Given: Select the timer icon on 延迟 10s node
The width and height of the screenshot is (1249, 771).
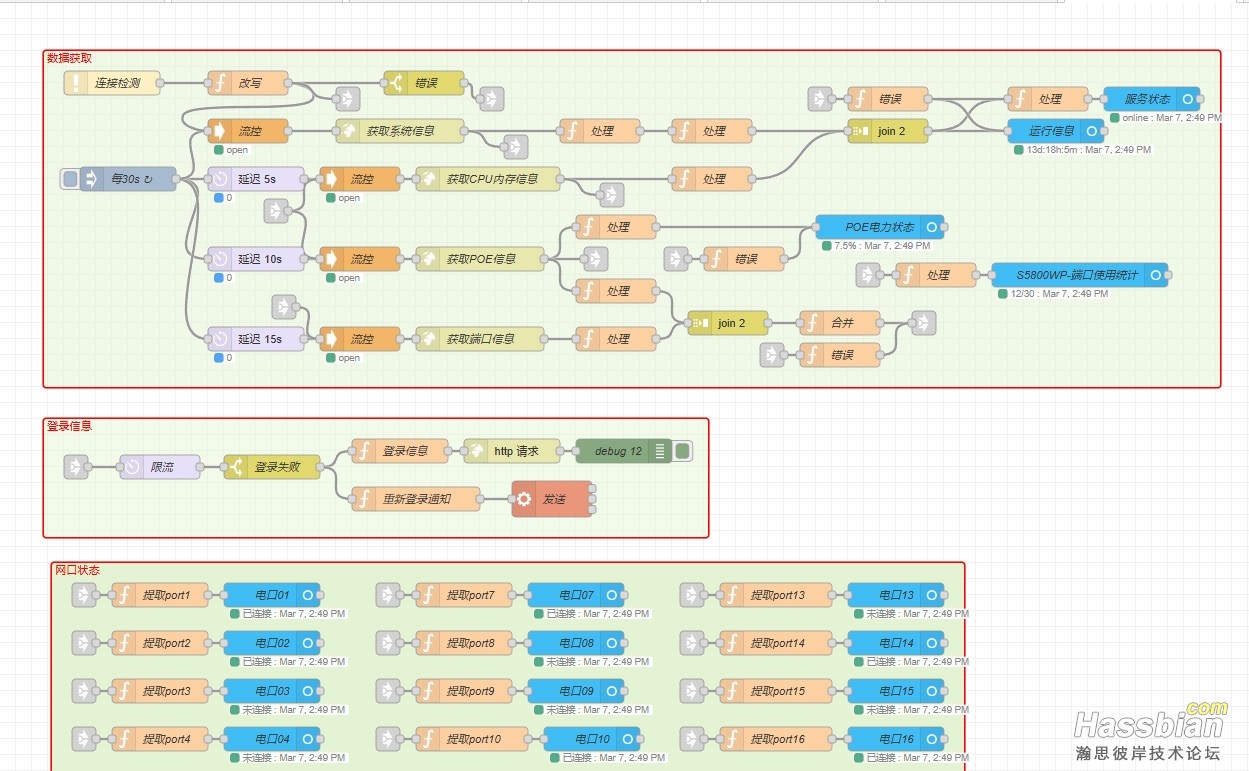Looking at the screenshot, I should [220, 259].
